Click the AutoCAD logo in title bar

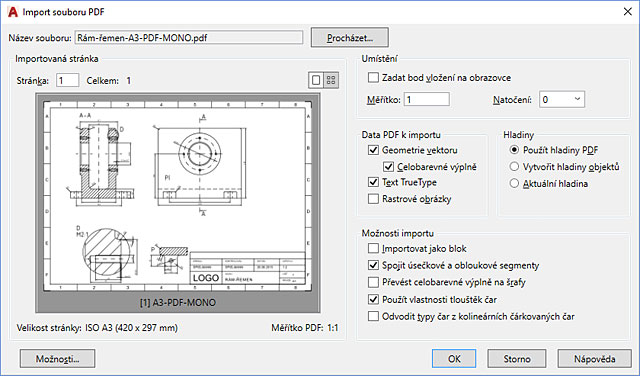click(13, 12)
